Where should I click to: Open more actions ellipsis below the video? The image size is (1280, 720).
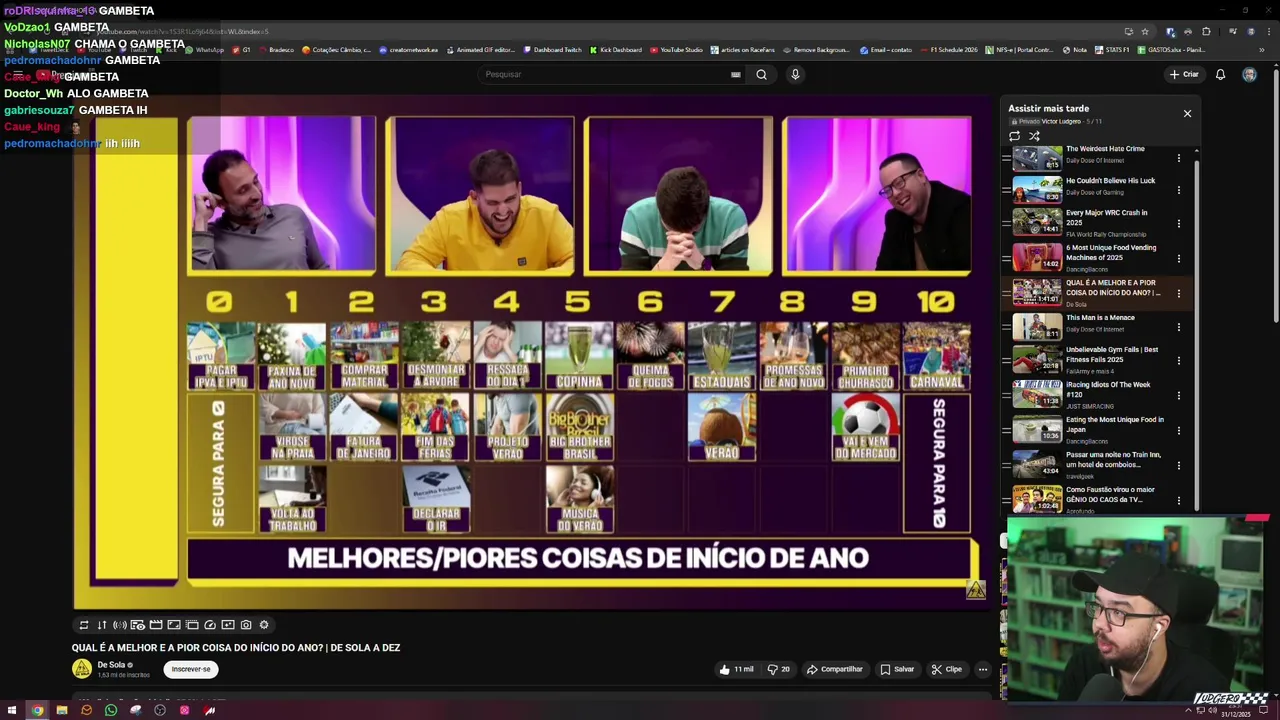983,669
